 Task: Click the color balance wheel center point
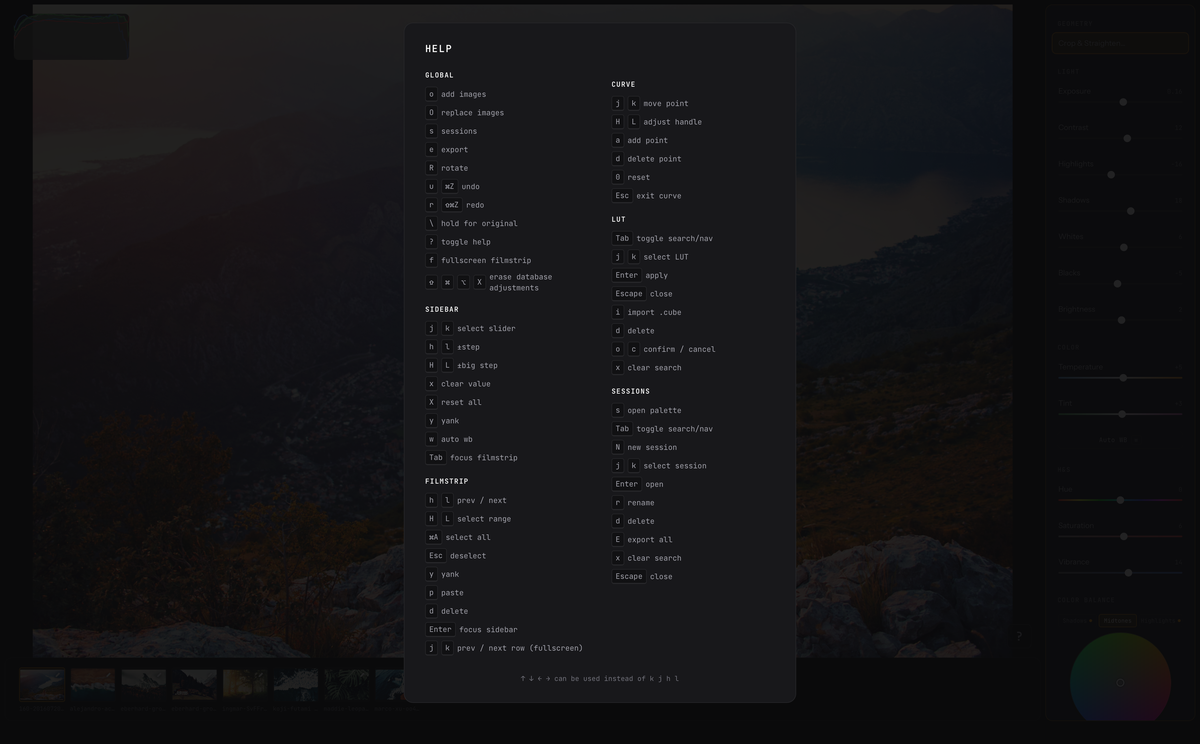pyautogui.click(x=1120, y=683)
